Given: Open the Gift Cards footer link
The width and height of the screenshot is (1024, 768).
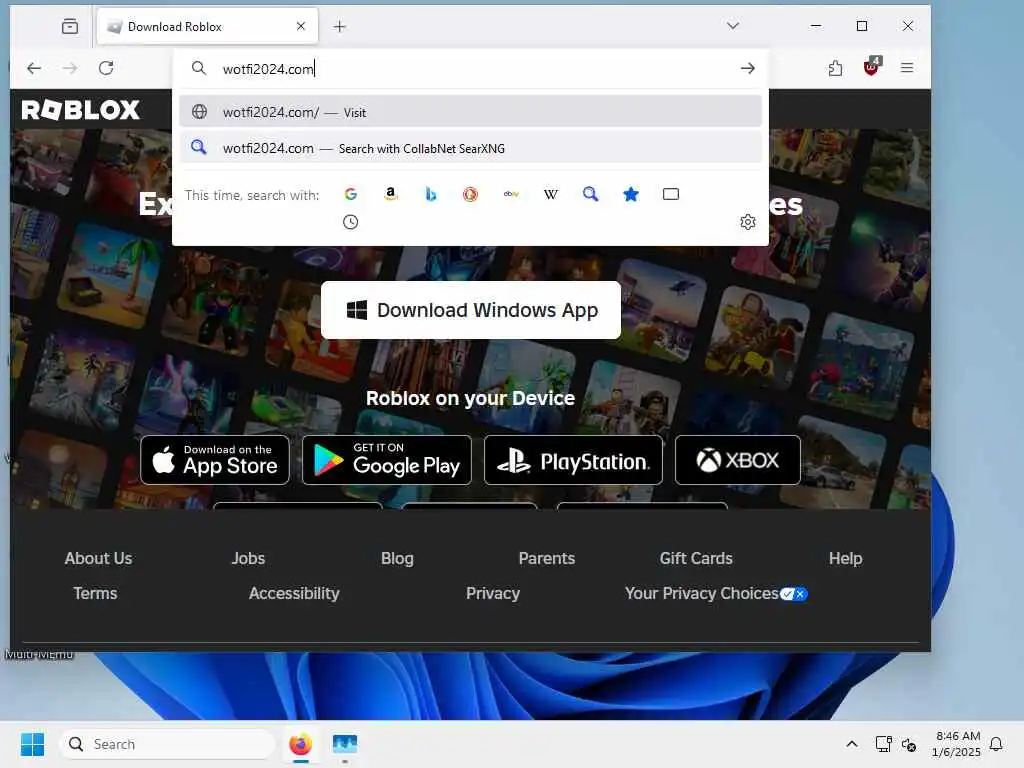Looking at the screenshot, I should click(x=696, y=558).
